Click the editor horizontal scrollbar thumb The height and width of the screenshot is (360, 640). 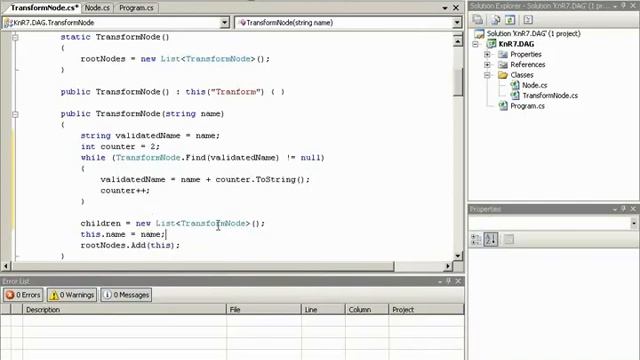(203, 266)
